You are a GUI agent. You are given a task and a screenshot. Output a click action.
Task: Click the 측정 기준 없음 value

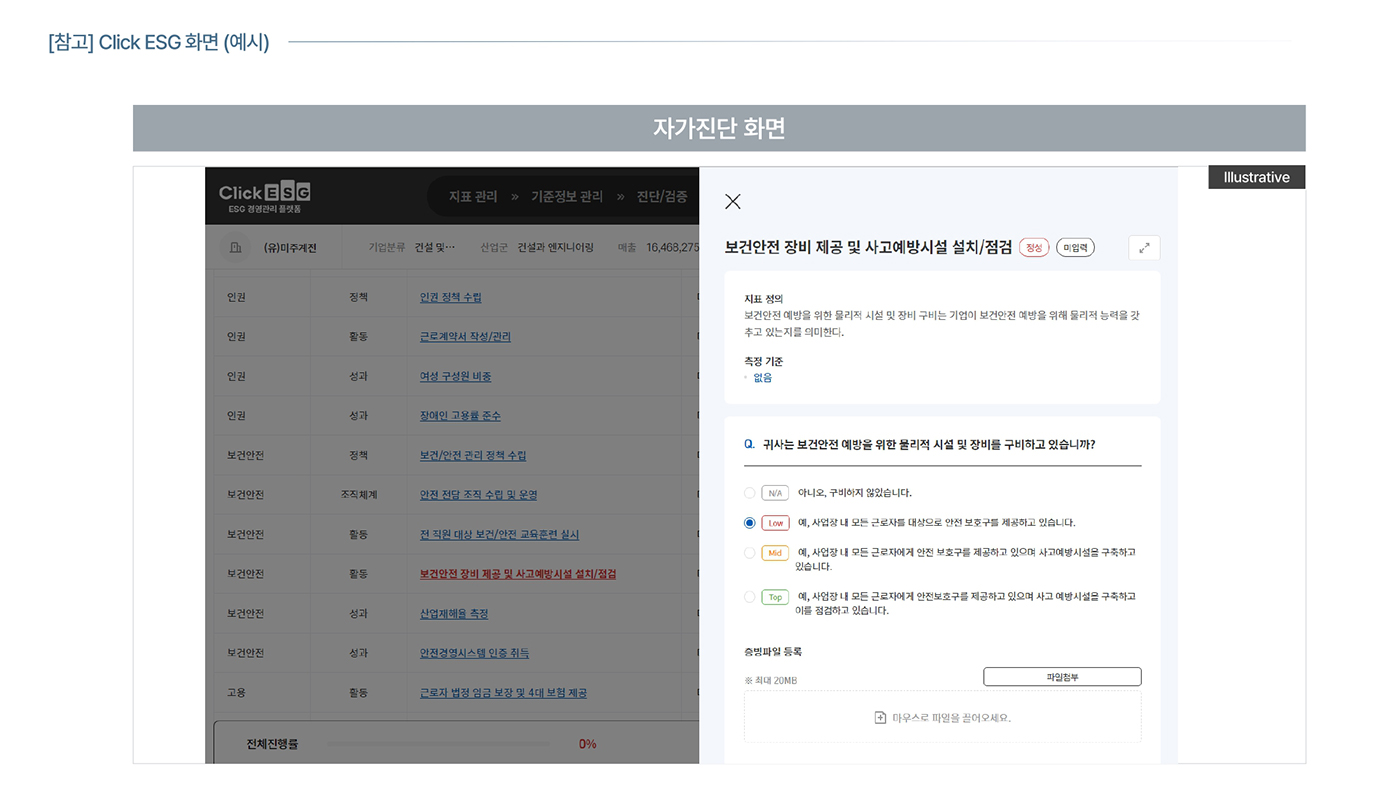tap(763, 378)
